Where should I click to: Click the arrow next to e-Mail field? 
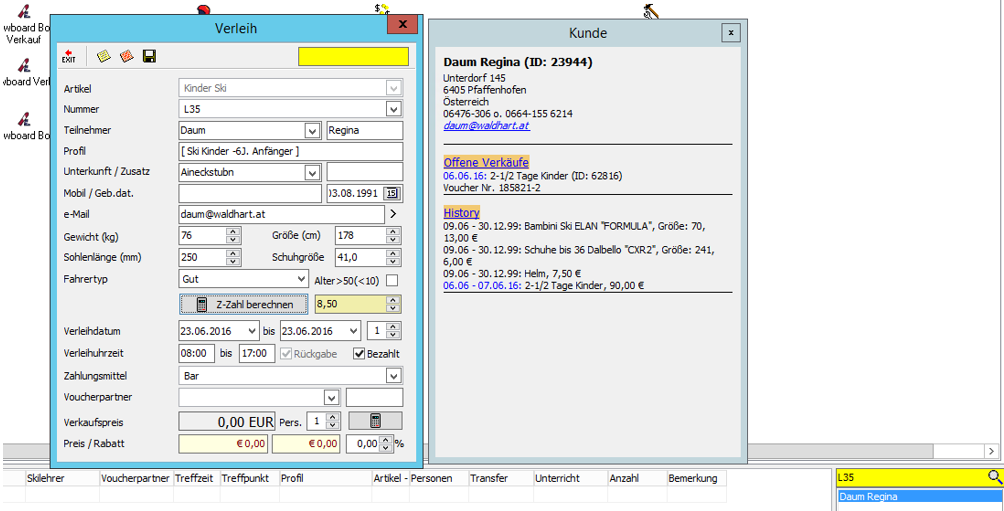point(393,215)
